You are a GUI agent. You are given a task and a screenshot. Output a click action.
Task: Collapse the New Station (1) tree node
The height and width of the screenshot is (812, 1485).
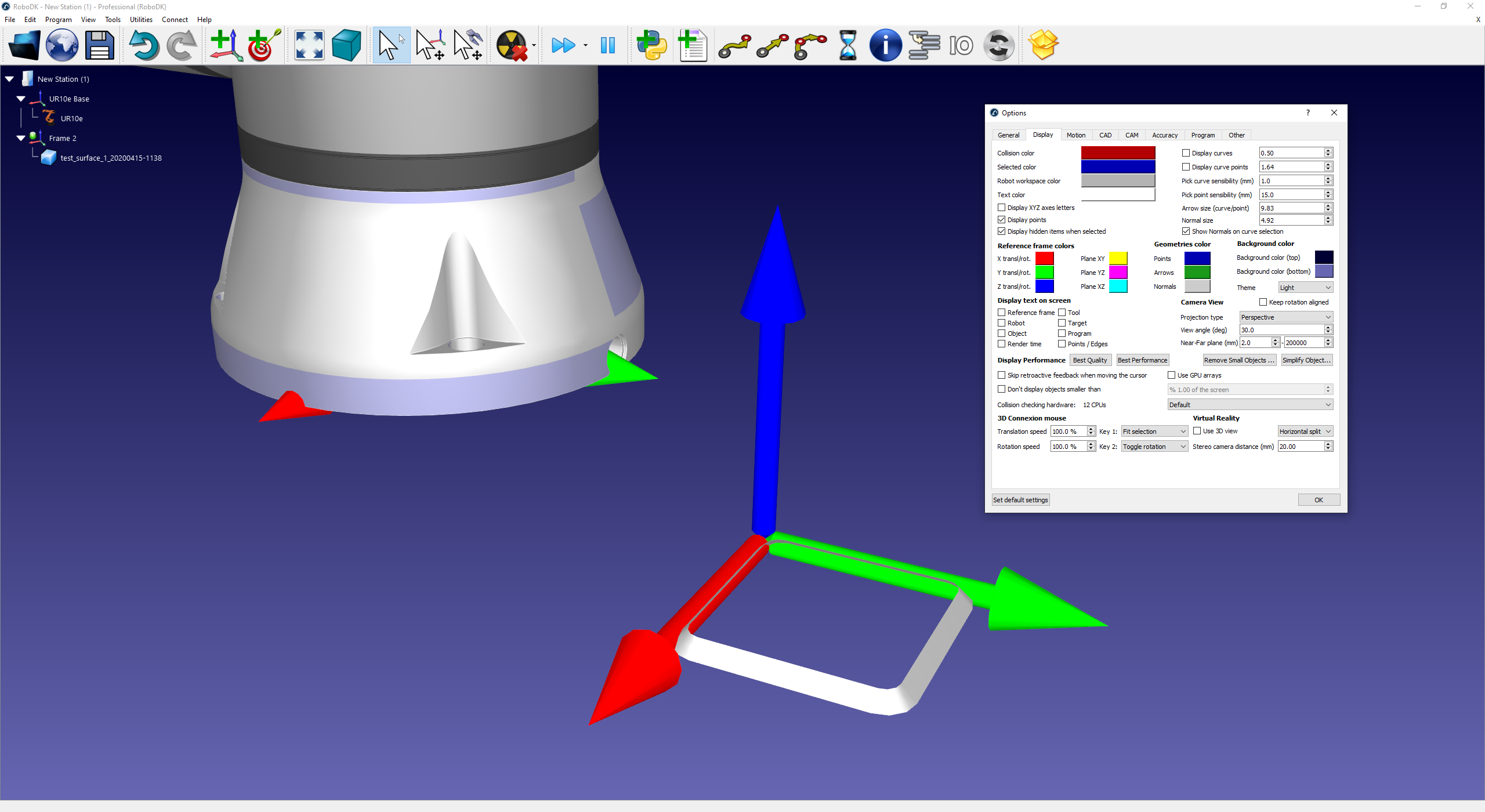point(10,79)
